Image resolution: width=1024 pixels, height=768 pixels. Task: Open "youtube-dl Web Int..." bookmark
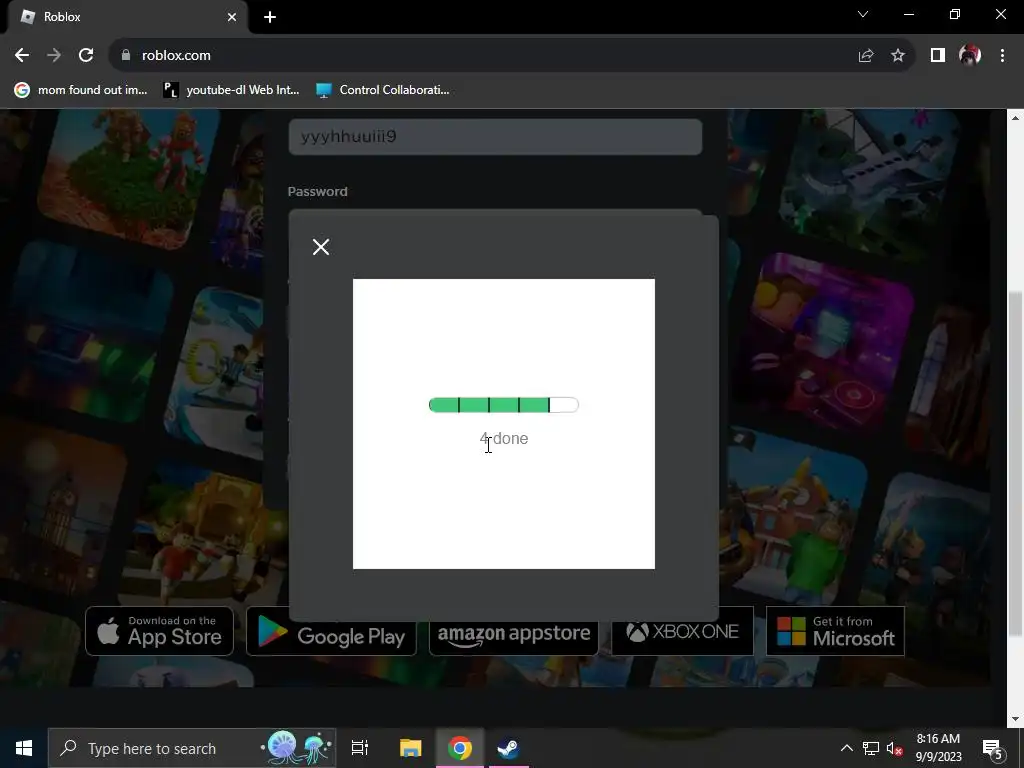(231, 89)
